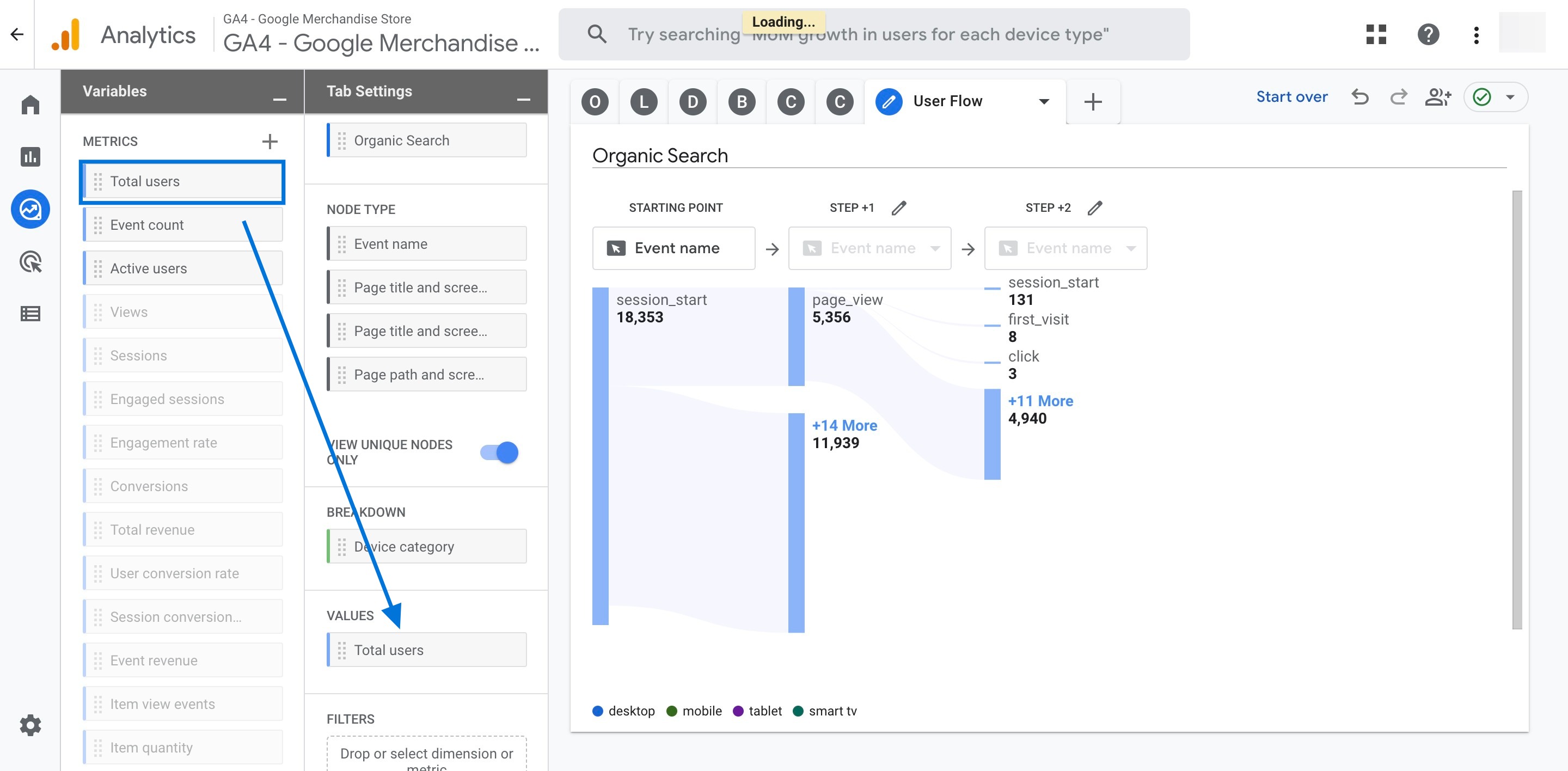This screenshot has width=1568, height=771.
Task: Open Admin settings gear icon
Action: [x=30, y=725]
